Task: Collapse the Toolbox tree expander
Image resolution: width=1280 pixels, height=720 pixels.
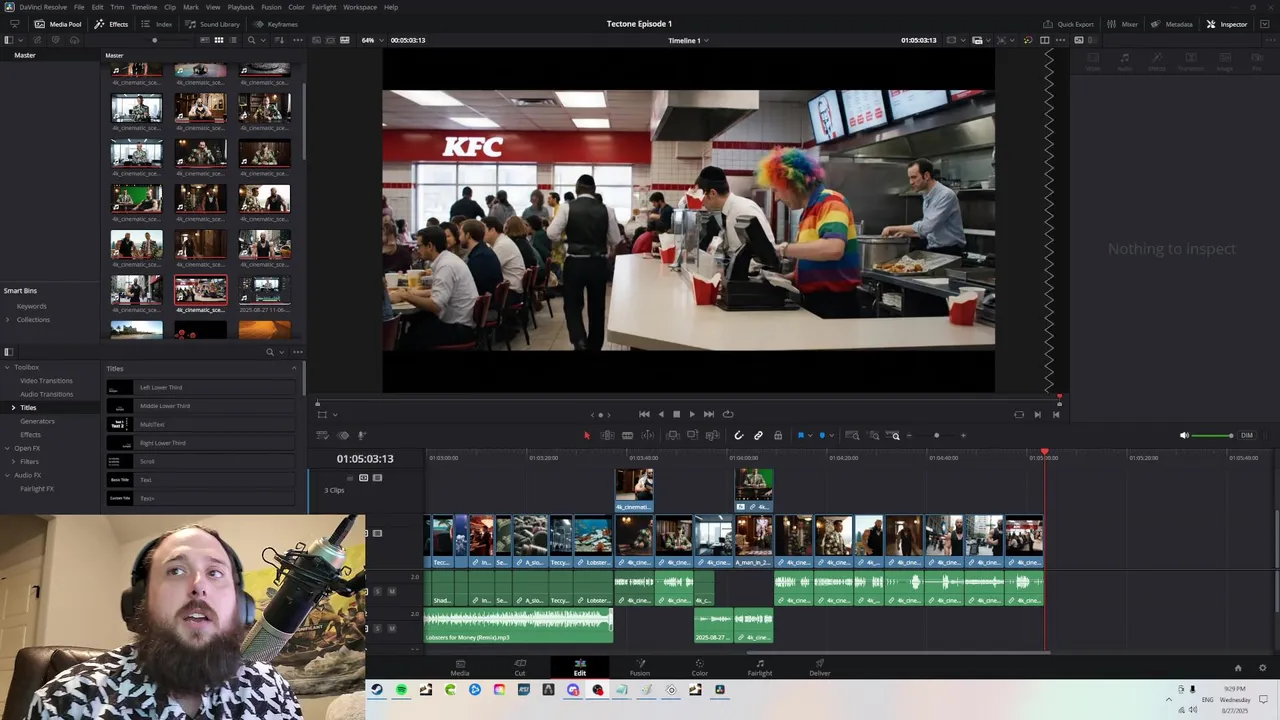Action: point(7,367)
